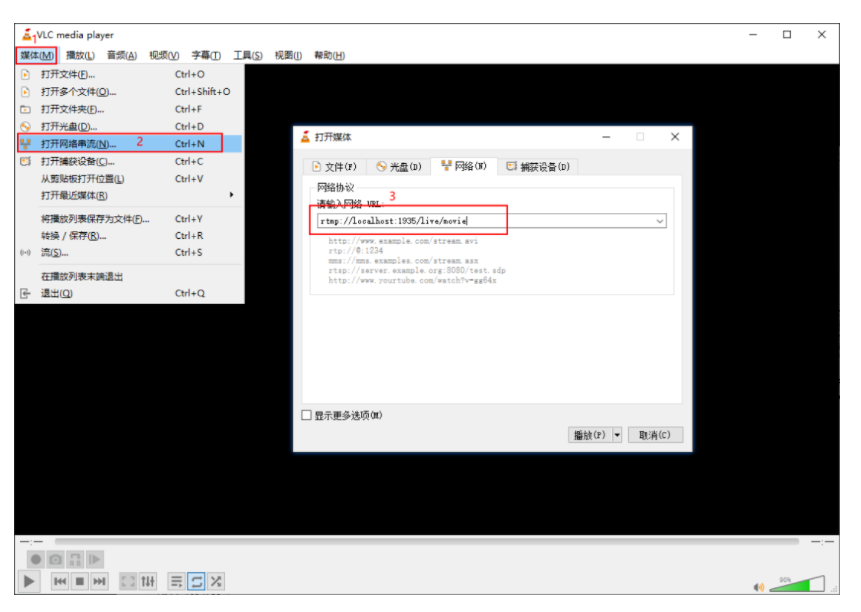Screen dimensions: 861x612
Task: Open the dropdown arrow next to 播放(P)
Action: tap(617, 435)
